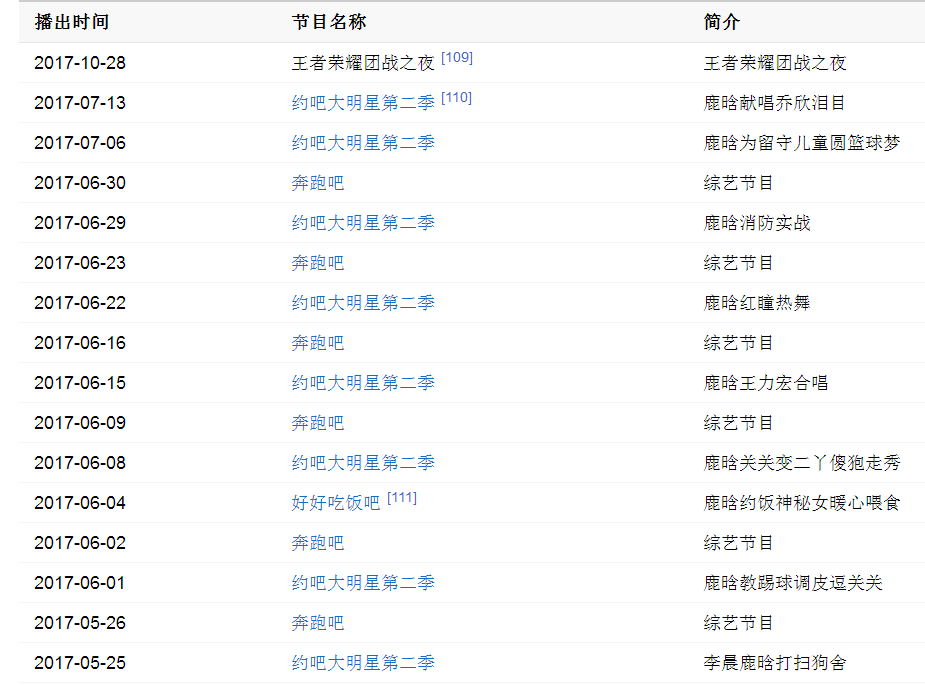Screen dimensions: 925x685
Task: Click the 播出时间 column header
Action: click(72, 22)
